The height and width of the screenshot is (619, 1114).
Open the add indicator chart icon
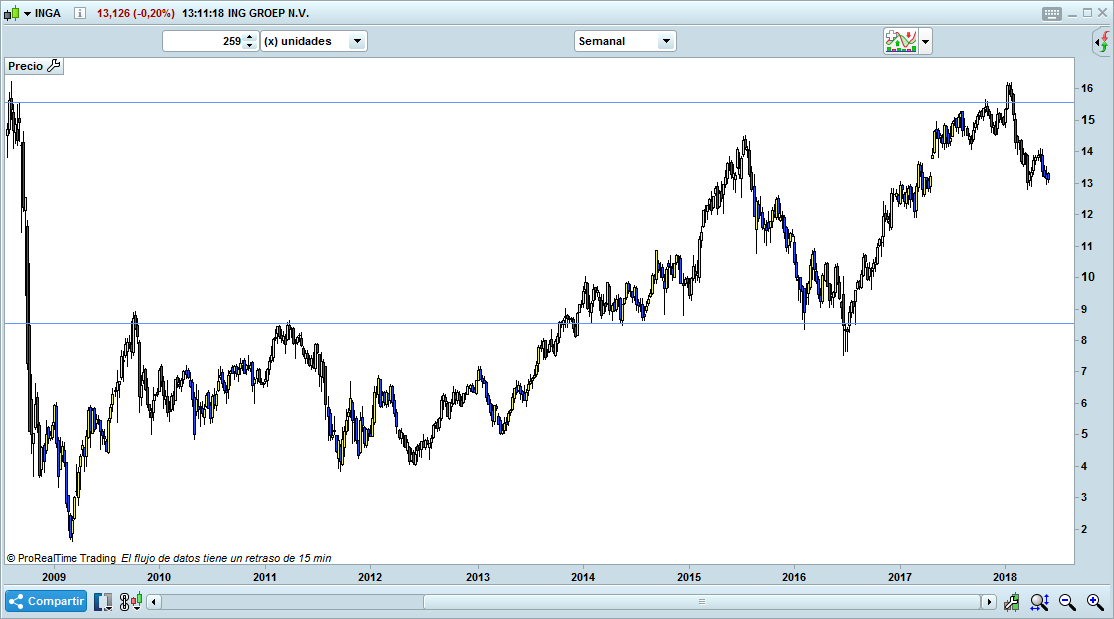tap(900, 41)
